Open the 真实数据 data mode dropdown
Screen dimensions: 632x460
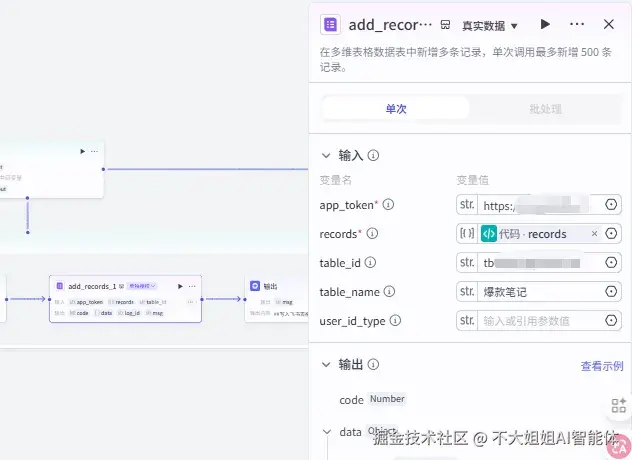[x=489, y=26]
